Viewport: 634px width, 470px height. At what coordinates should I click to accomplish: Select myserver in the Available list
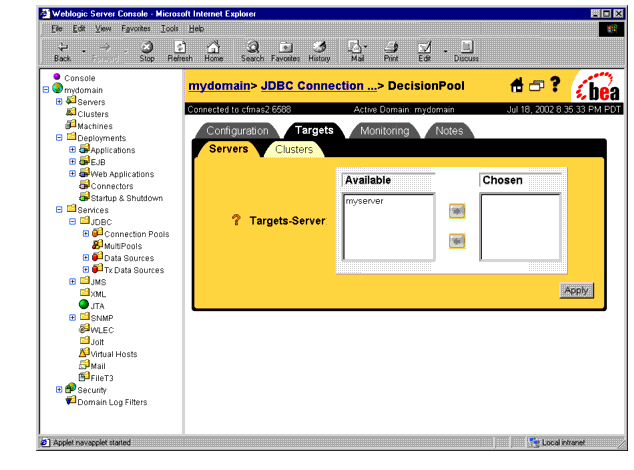(x=364, y=201)
